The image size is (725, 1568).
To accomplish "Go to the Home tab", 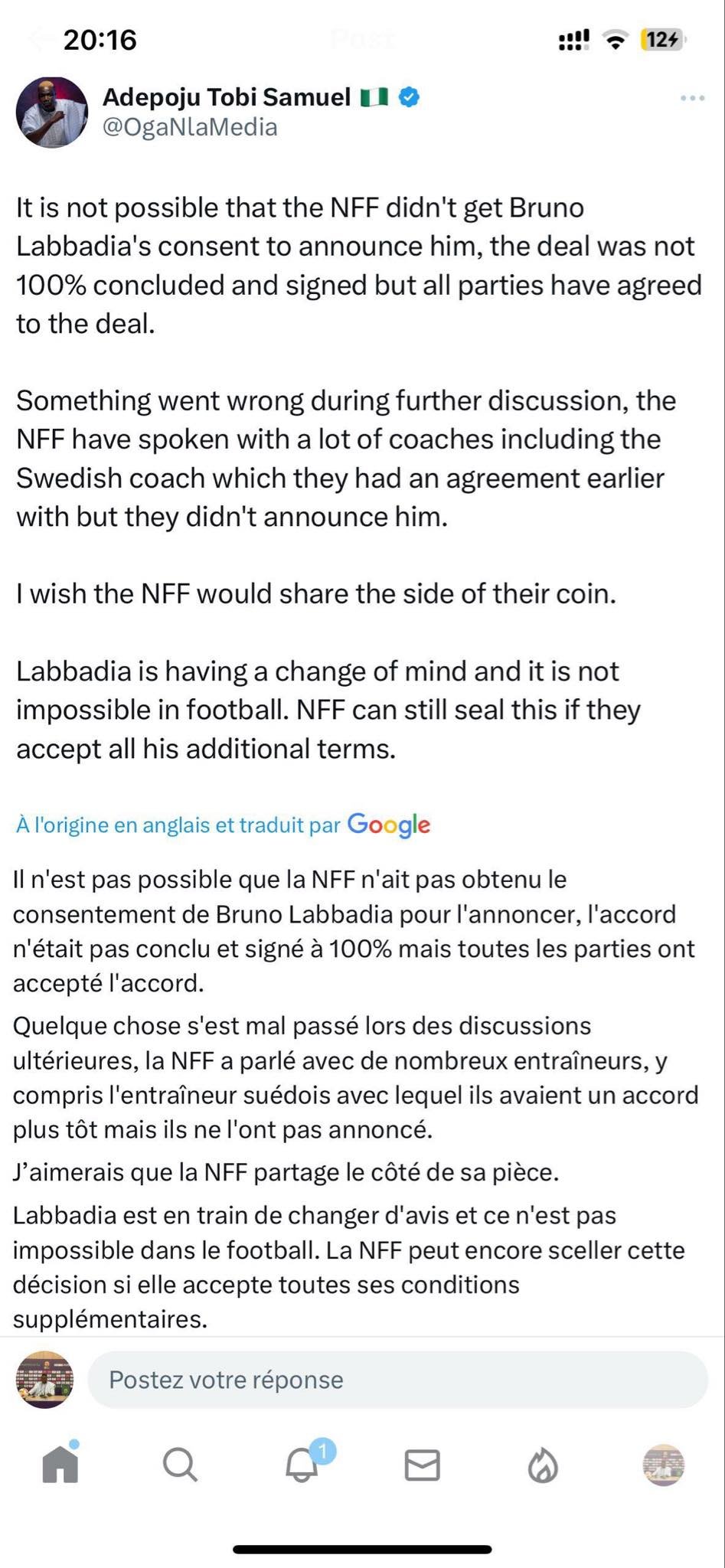I will click(60, 1465).
